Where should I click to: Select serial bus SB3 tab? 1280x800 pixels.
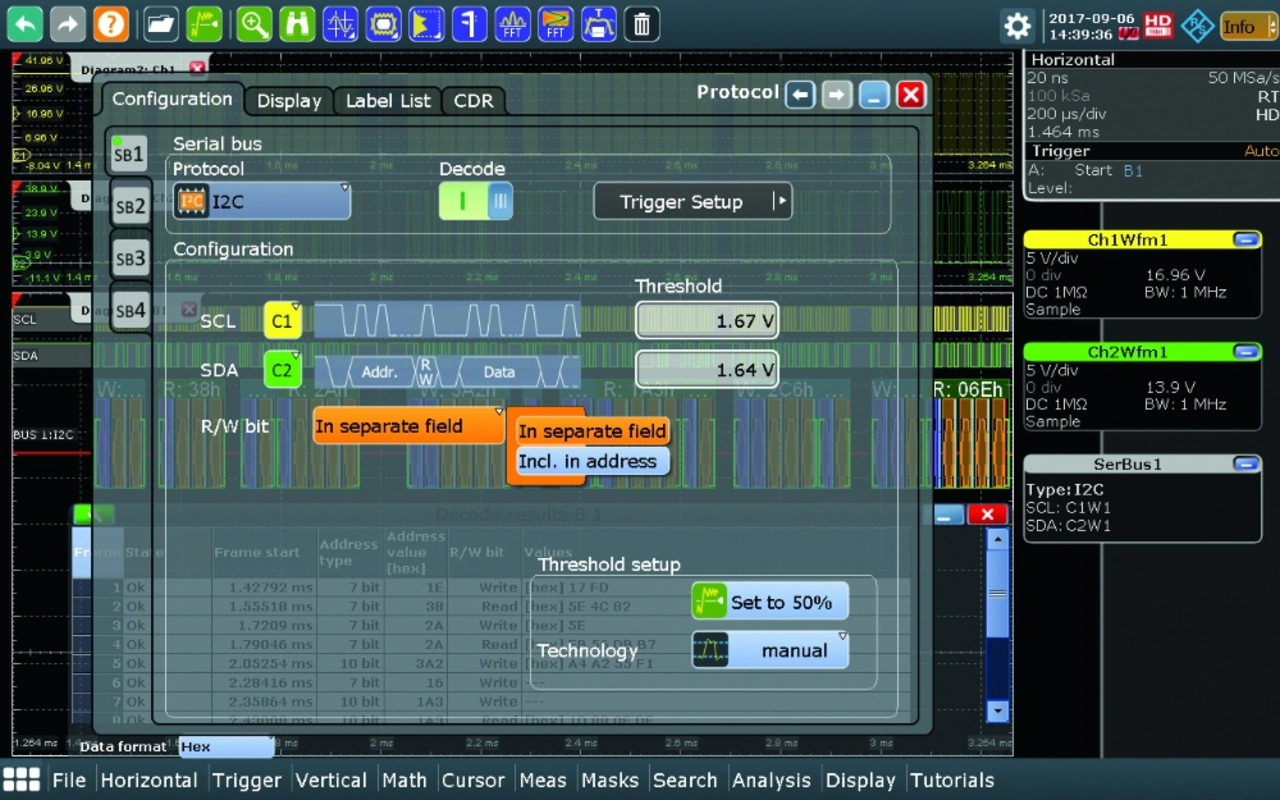[130, 259]
